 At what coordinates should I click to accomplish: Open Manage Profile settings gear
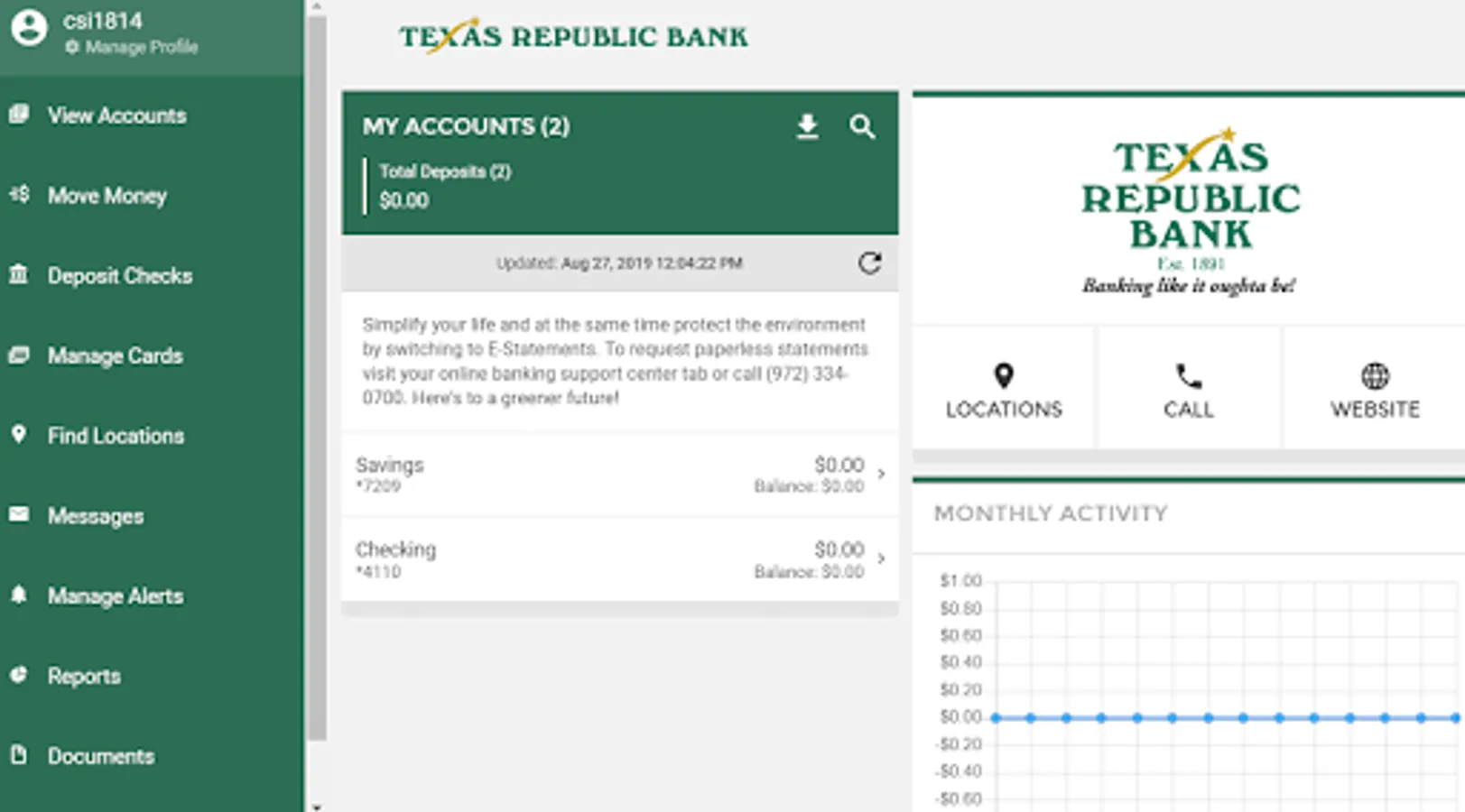tap(71, 47)
